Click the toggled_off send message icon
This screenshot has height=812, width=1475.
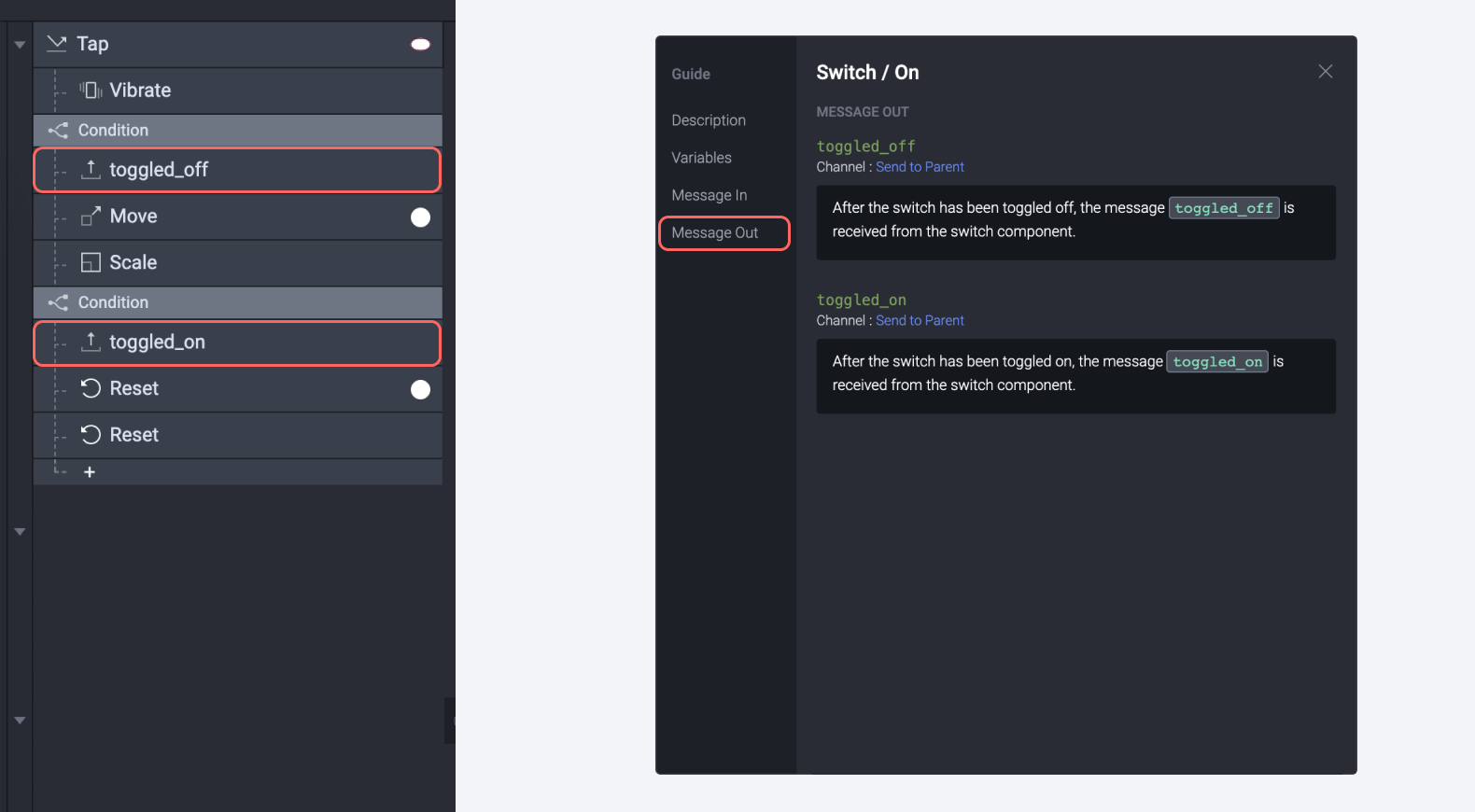(x=91, y=170)
